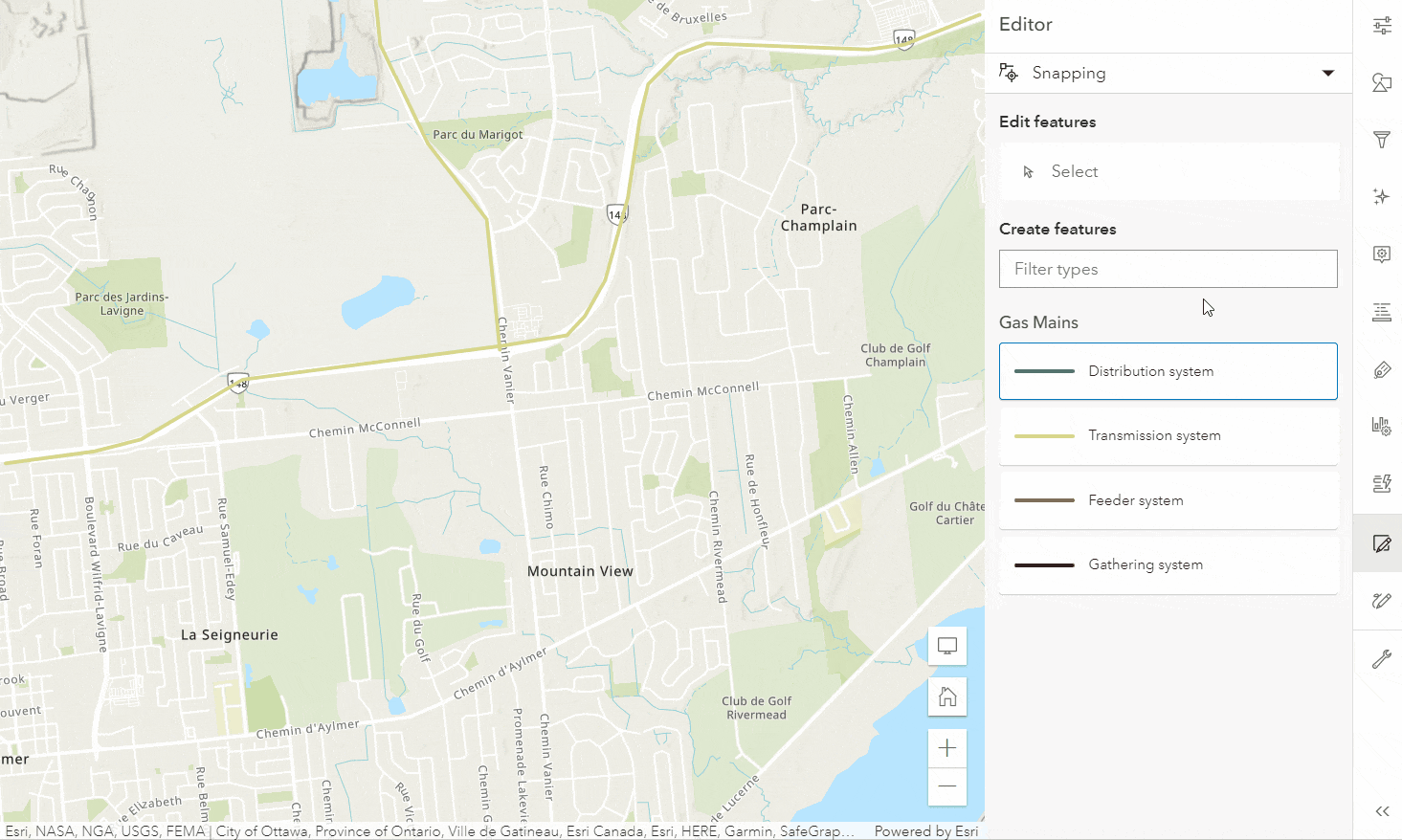
Task: Open the Forms panel with the lightning icon
Action: 1381,484
